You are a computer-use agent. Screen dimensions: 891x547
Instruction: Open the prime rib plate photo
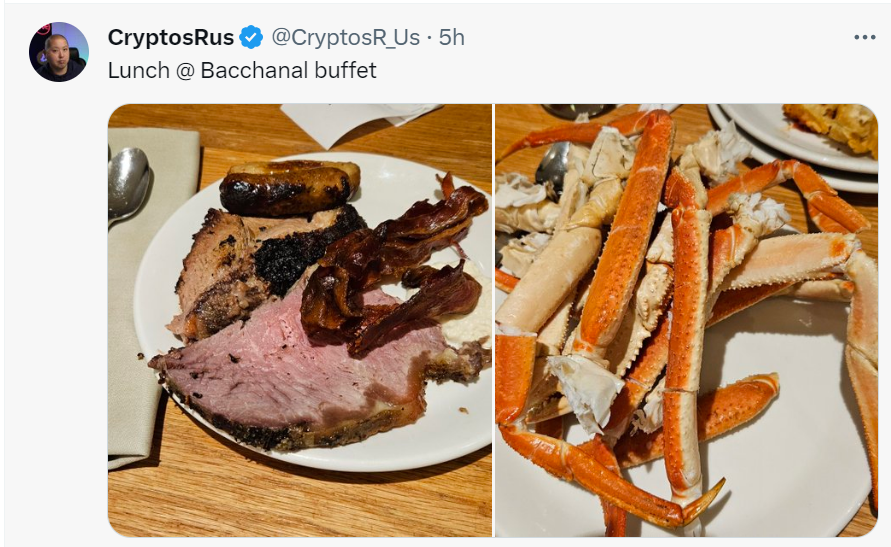300,320
